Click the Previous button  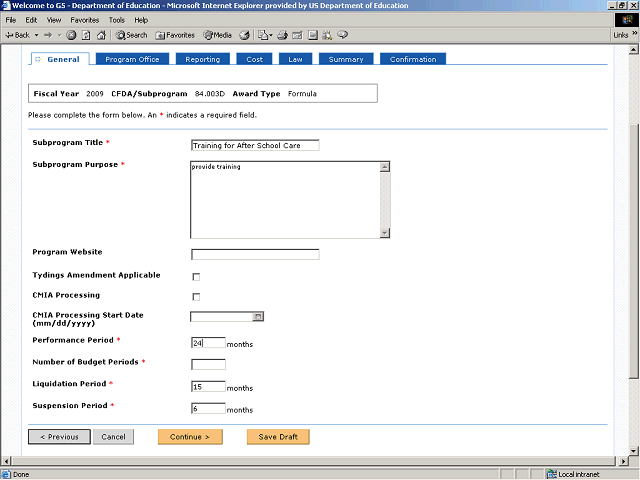59,437
